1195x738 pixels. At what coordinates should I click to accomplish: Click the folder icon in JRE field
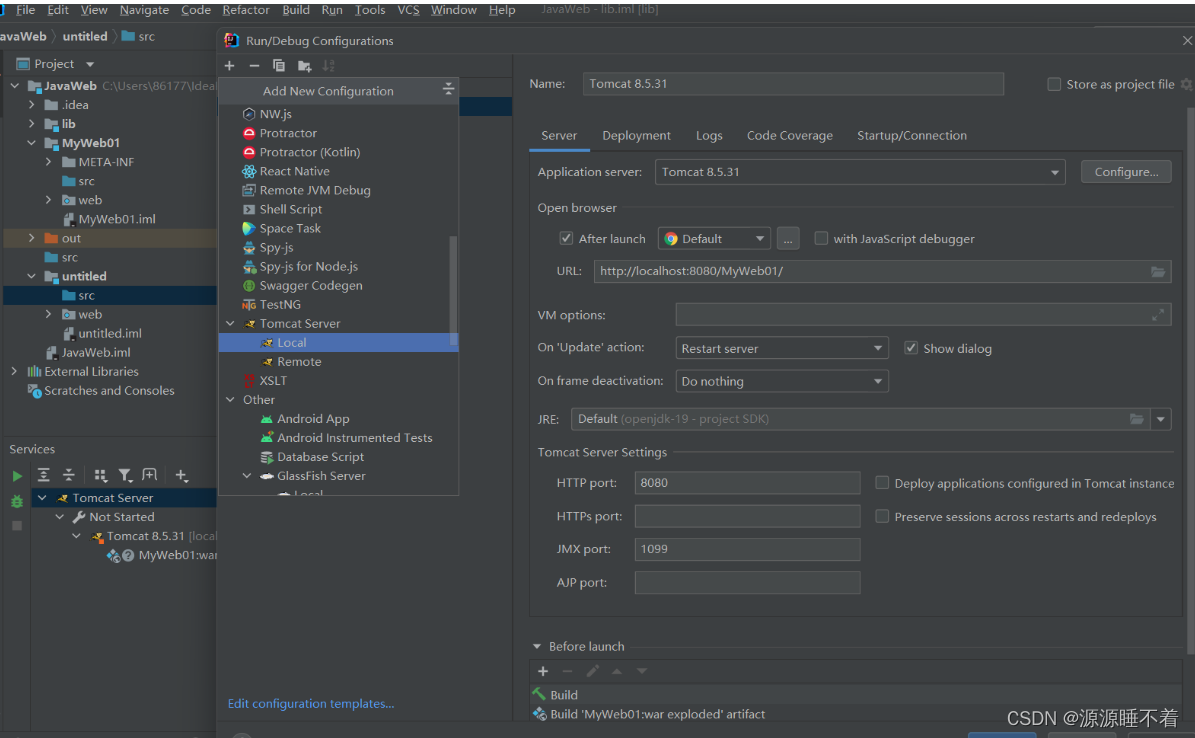[x=1136, y=419]
